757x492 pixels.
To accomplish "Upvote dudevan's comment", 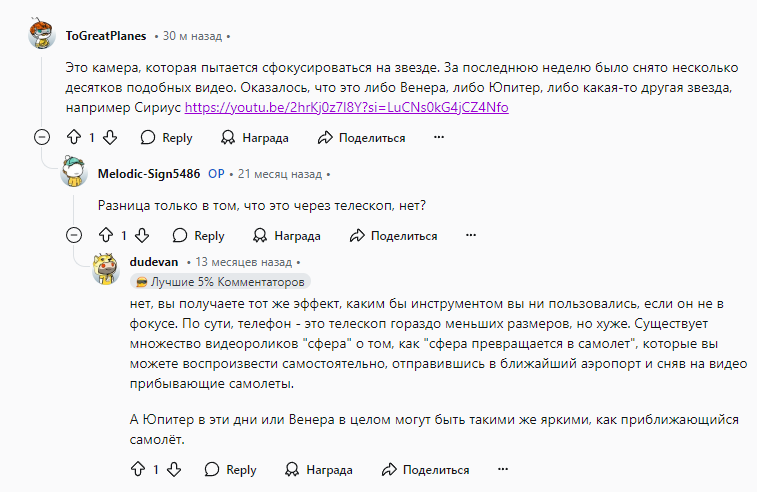I will pyautogui.click(x=138, y=469).
